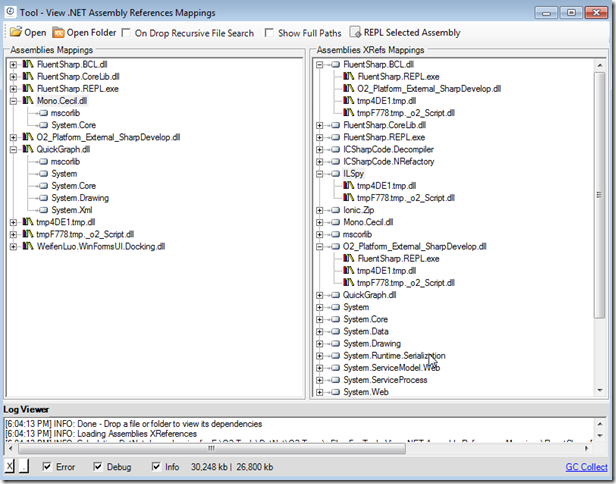Click assembly icon of left-panel O2_Platform_External_SharpDevelop.dll
The width and height of the screenshot is (616, 484).
click(28, 137)
